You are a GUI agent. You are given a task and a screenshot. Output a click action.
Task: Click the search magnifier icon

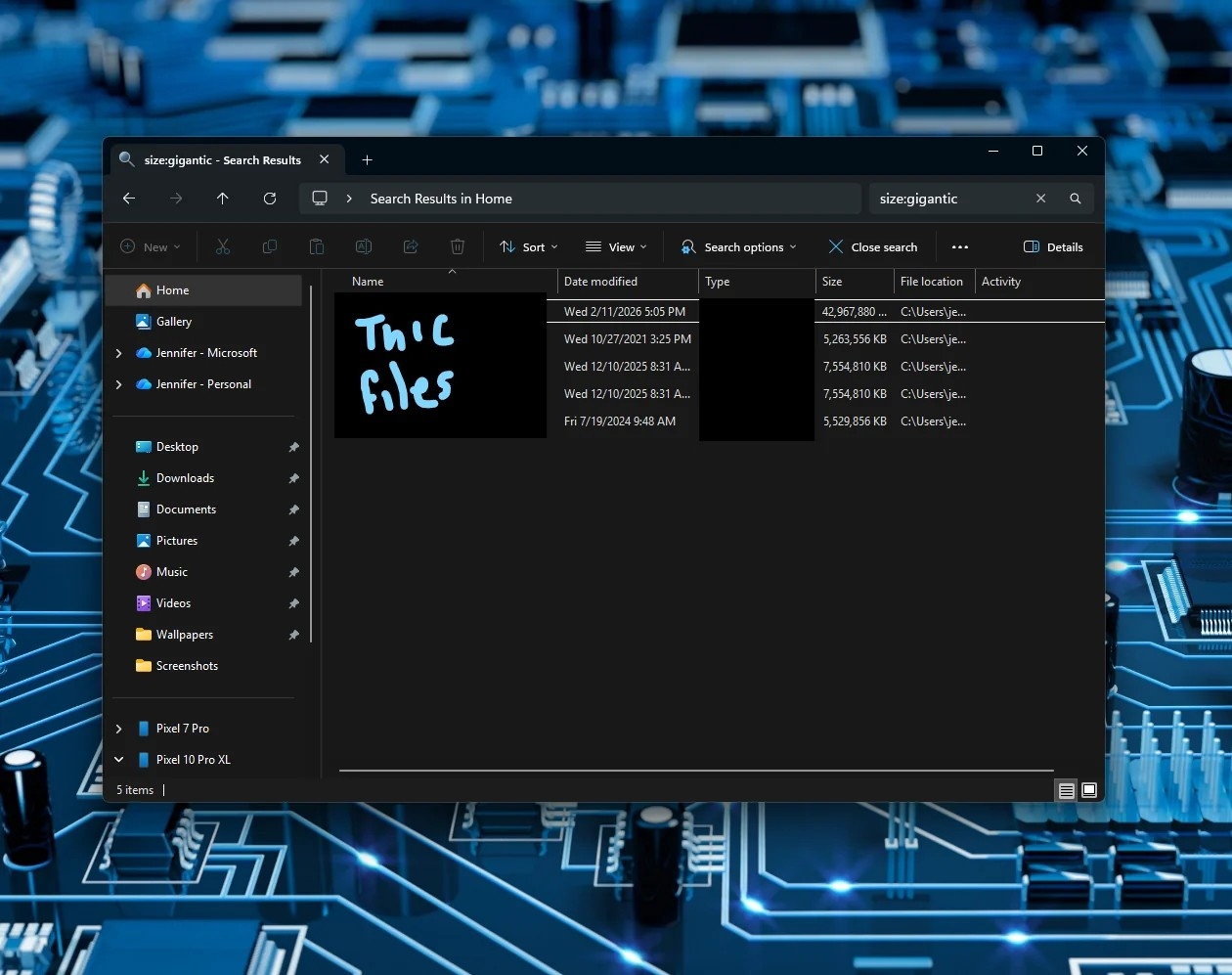point(1075,199)
